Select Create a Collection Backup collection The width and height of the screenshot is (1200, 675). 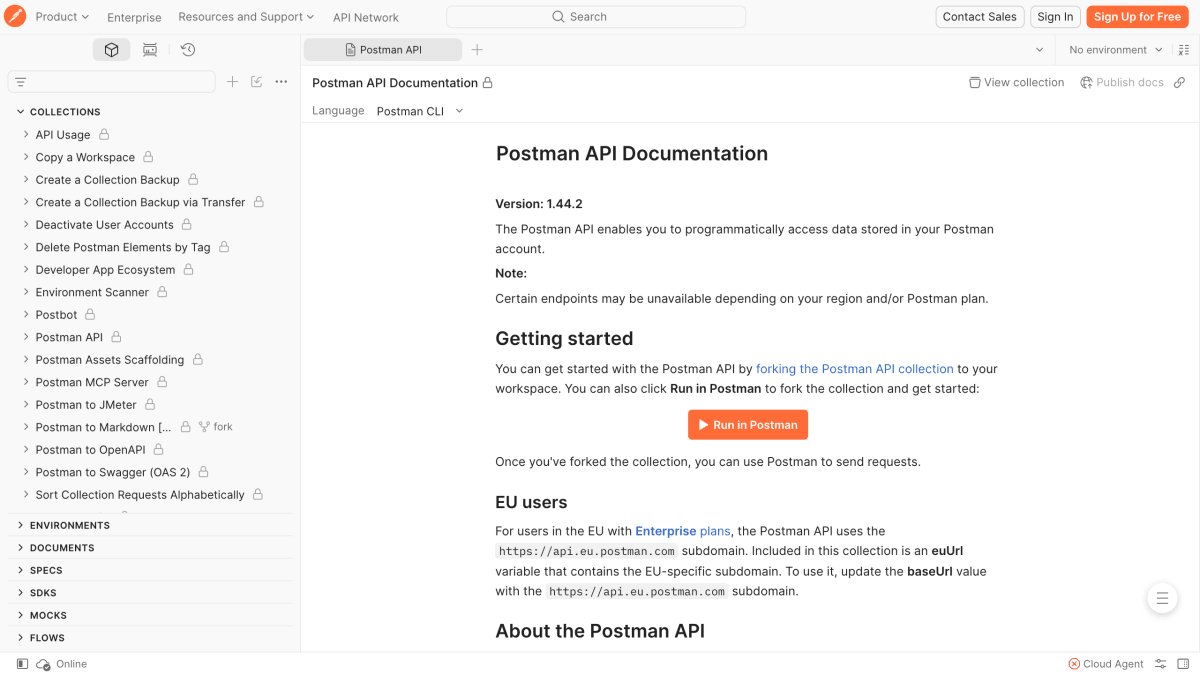tap(108, 180)
